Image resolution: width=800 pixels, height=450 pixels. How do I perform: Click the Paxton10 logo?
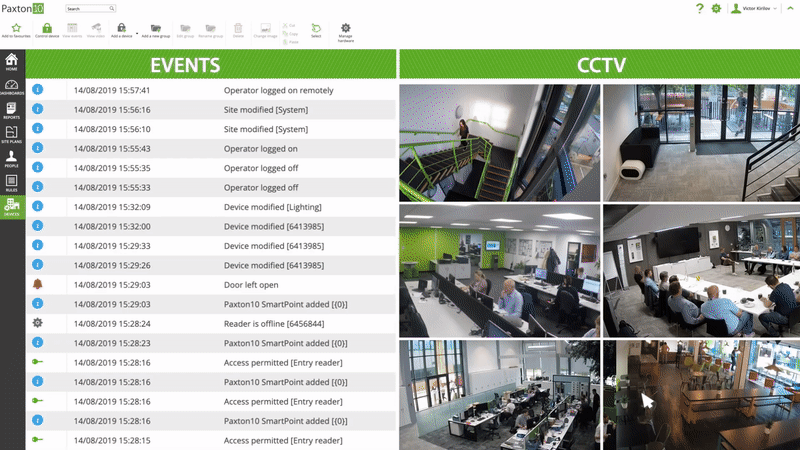22,9
